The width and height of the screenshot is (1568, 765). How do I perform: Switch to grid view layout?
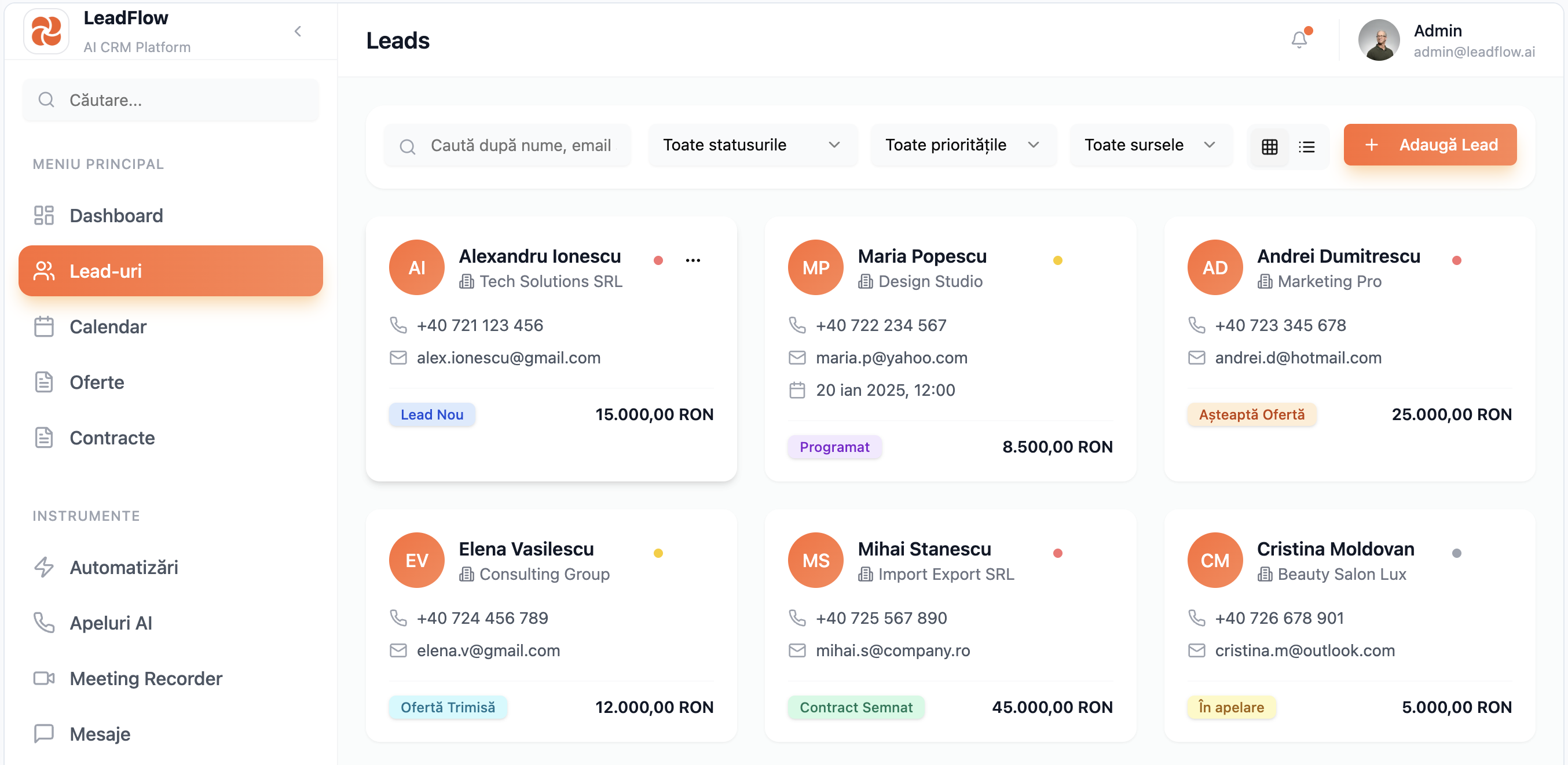coord(1269,146)
